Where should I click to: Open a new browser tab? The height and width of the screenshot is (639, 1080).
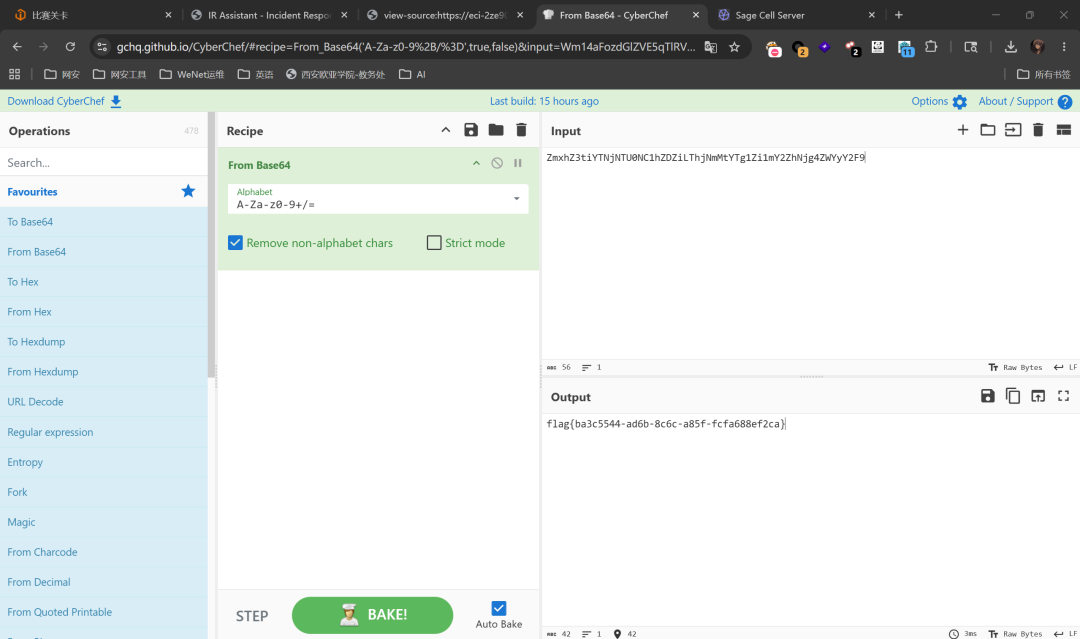(x=899, y=14)
